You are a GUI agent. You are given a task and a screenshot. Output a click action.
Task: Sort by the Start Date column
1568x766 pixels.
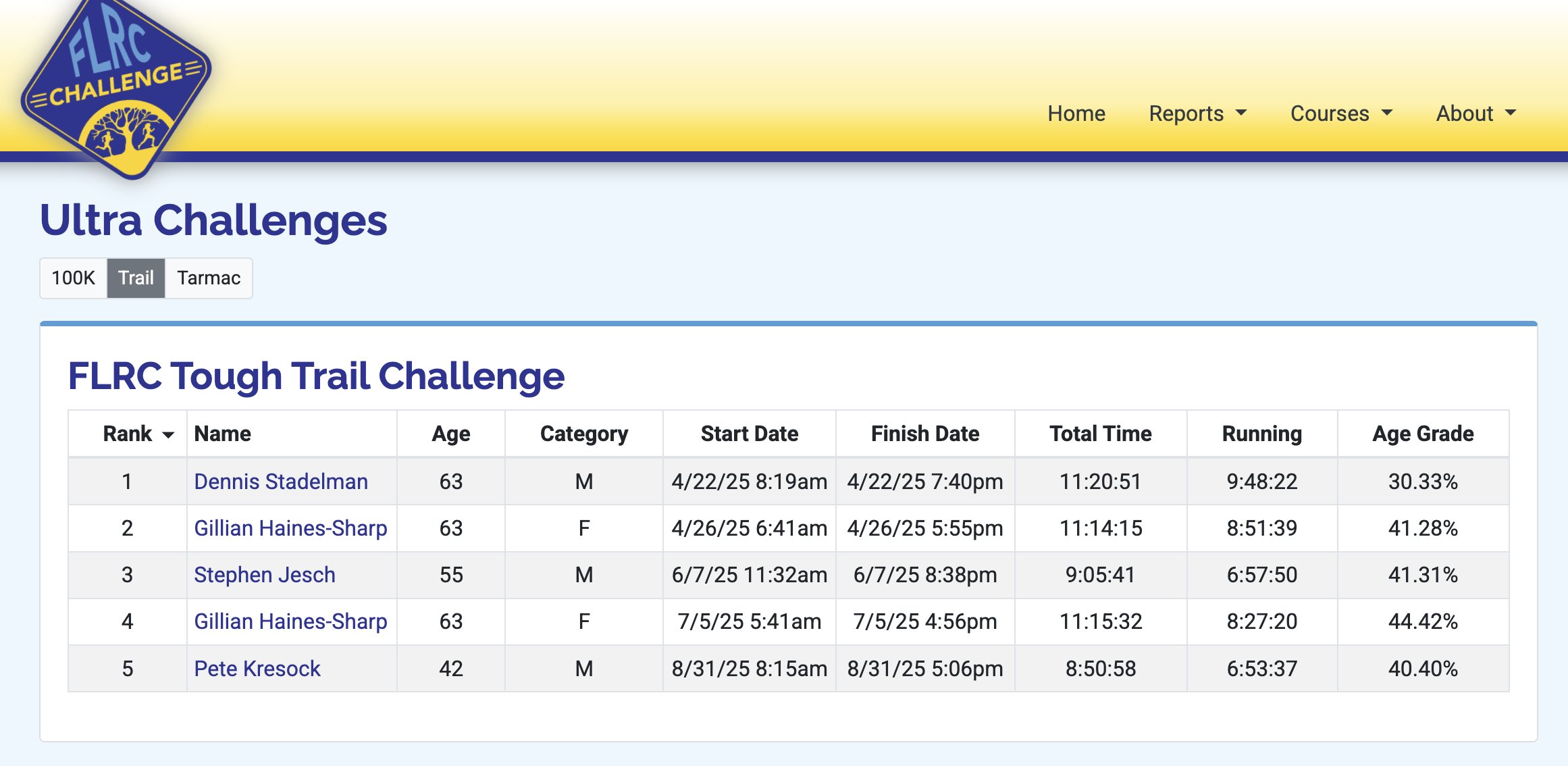[750, 434]
